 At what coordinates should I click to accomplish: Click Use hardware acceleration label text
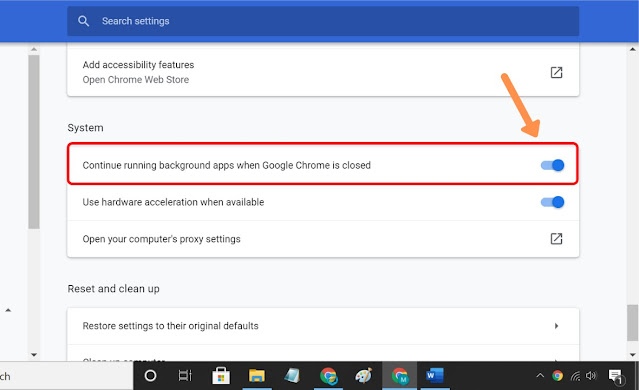(x=173, y=202)
